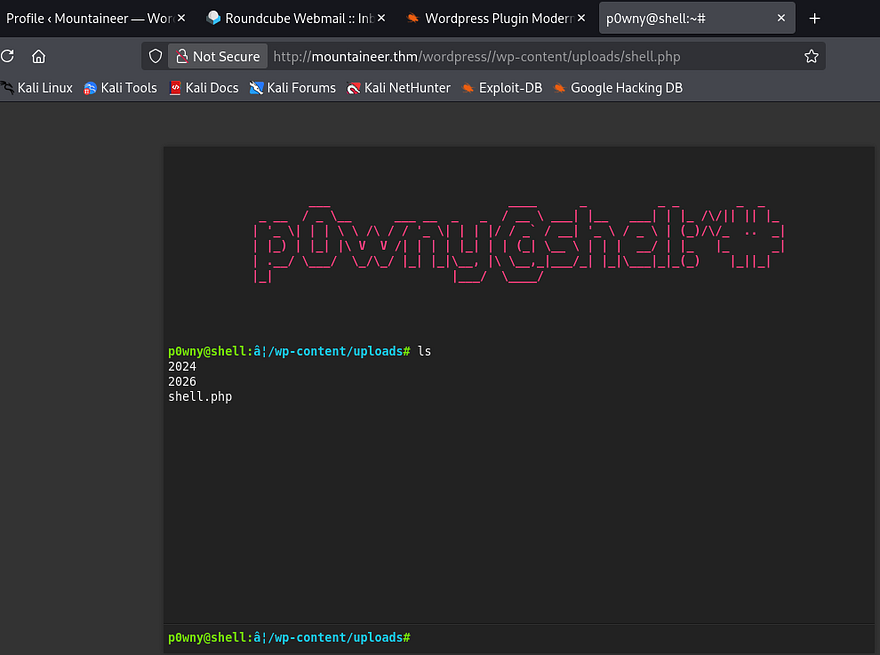Screen dimensions: 880x655
Task: Open the Kali Tools bookmark
Action: (x=120, y=88)
